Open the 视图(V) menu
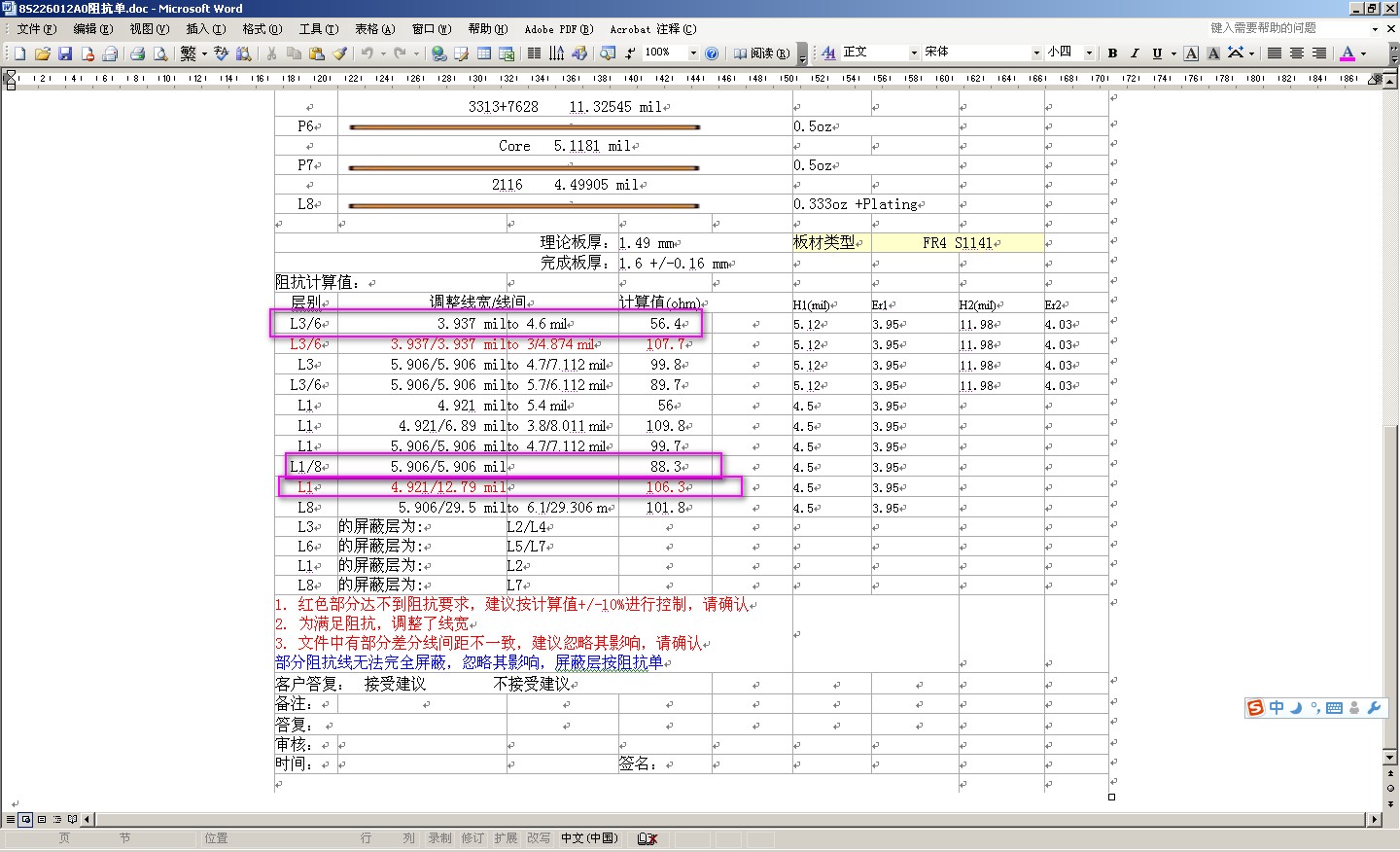 click(149, 29)
